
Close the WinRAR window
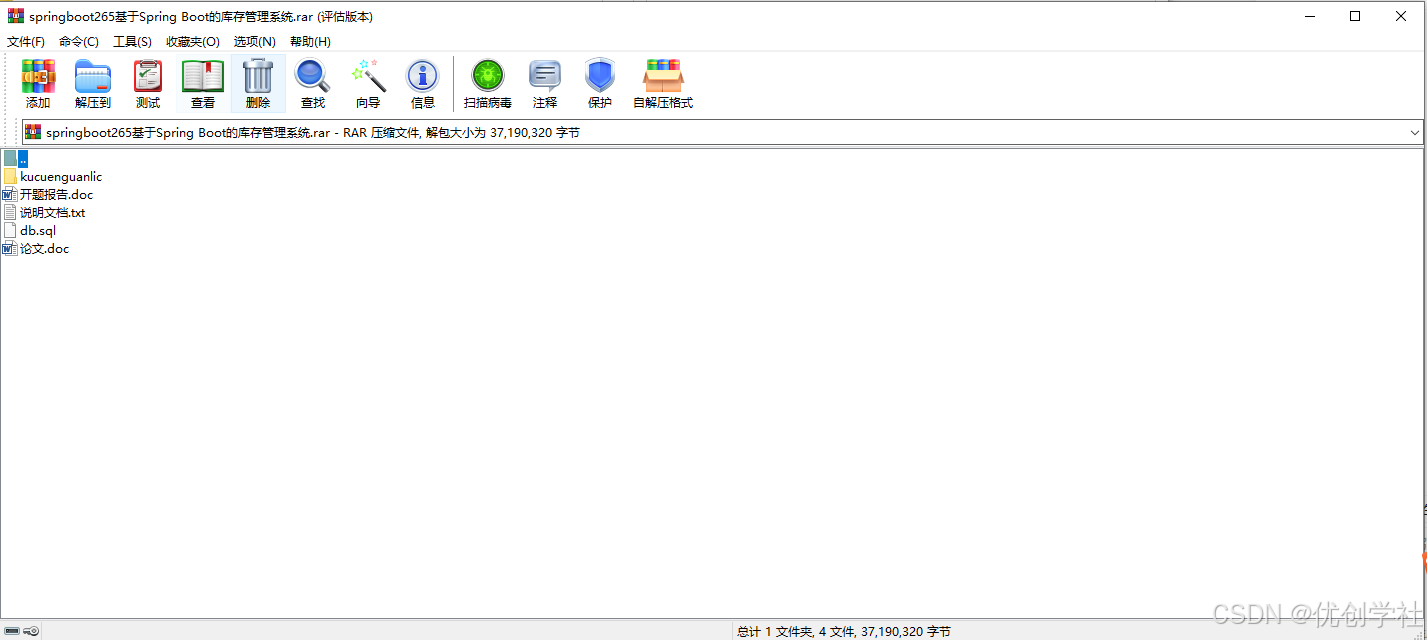point(1401,16)
